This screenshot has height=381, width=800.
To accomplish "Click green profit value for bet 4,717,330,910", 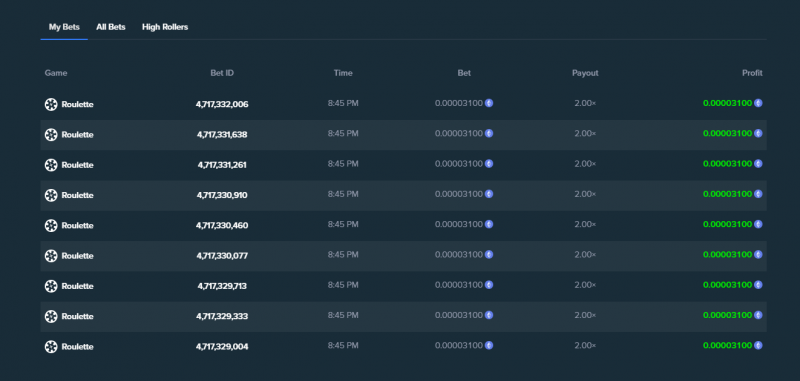I will 728,194.
